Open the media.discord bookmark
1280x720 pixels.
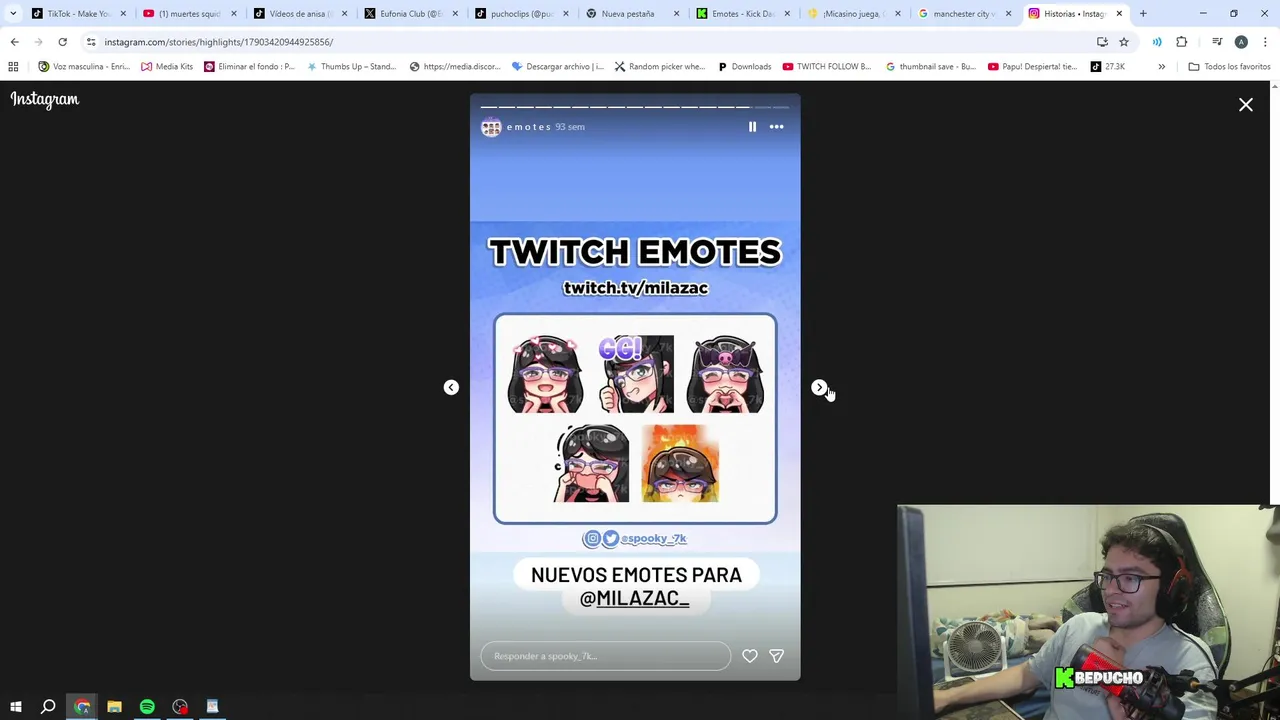click(455, 67)
